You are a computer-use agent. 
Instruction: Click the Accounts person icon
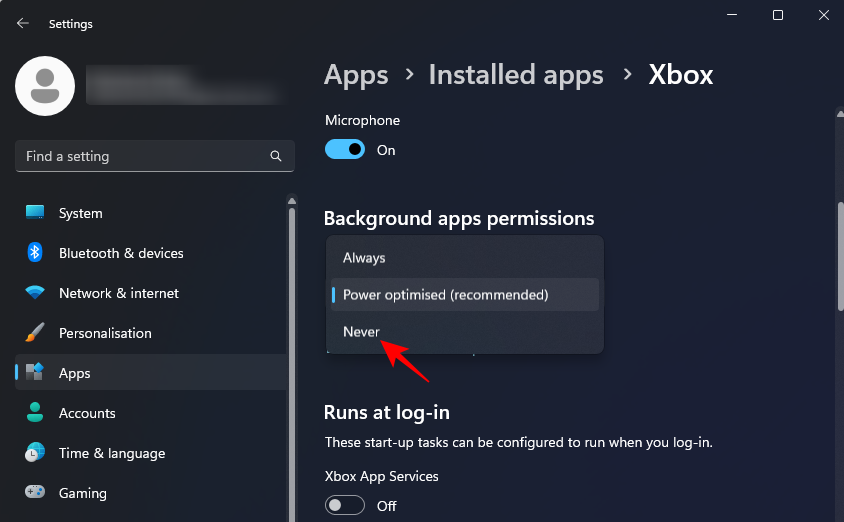(35, 412)
